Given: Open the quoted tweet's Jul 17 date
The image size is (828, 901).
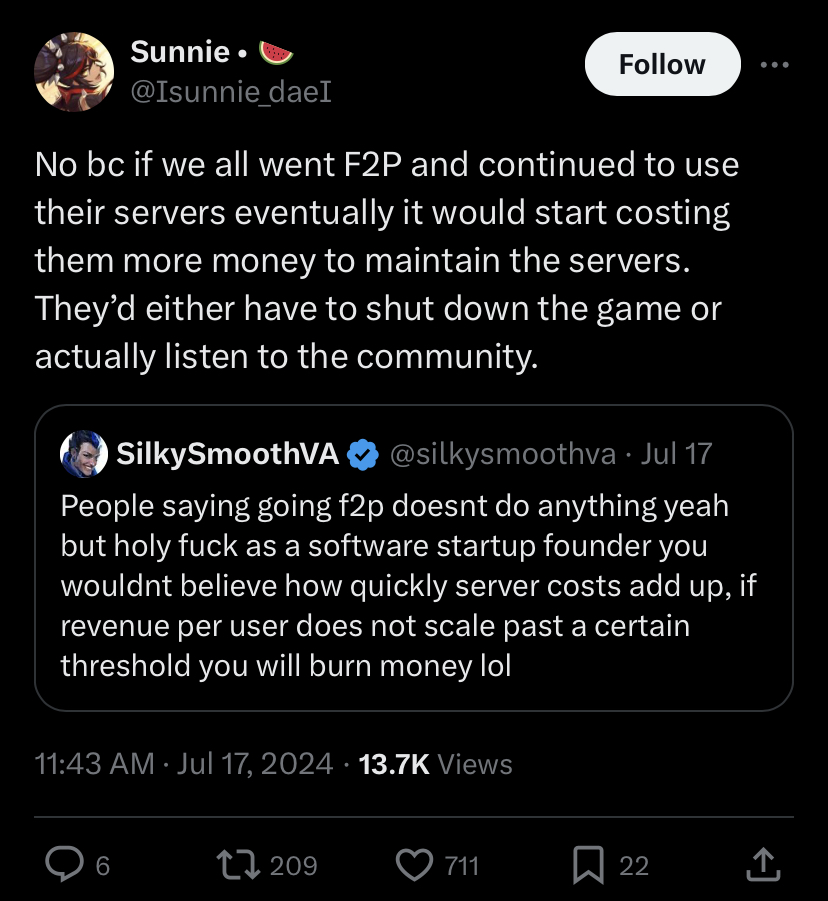Looking at the screenshot, I should point(676,455).
